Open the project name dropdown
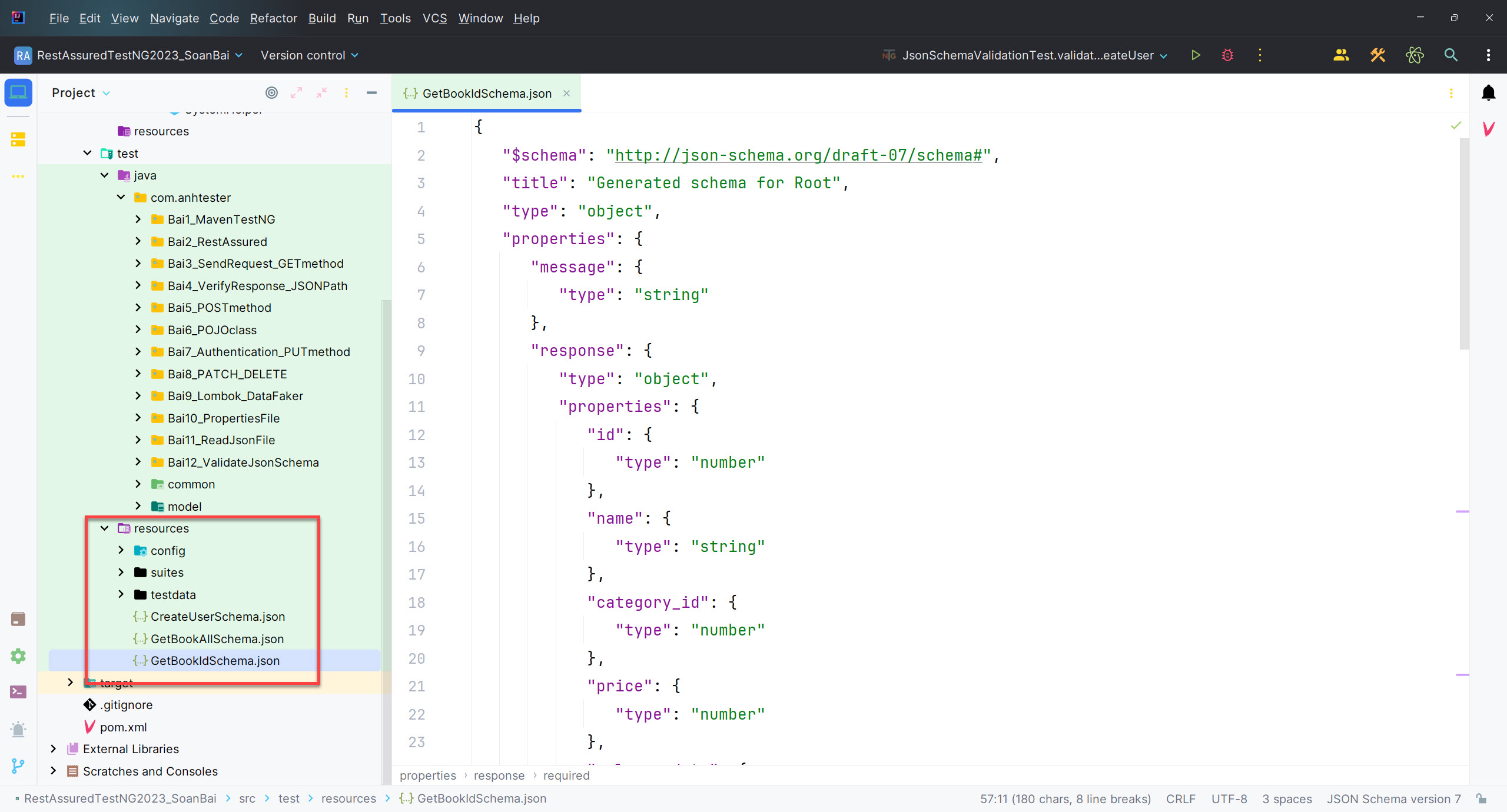This screenshot has height=812, width=1507. click(129, 55)
